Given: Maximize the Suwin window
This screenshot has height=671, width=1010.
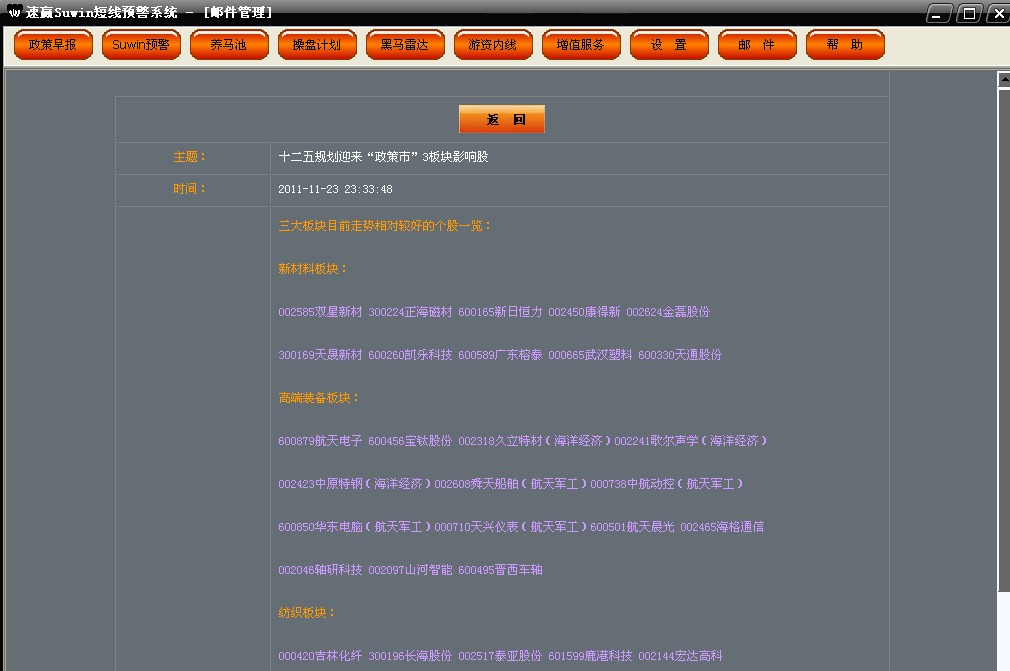Looking at the screenshot, I should coord(968,13).
